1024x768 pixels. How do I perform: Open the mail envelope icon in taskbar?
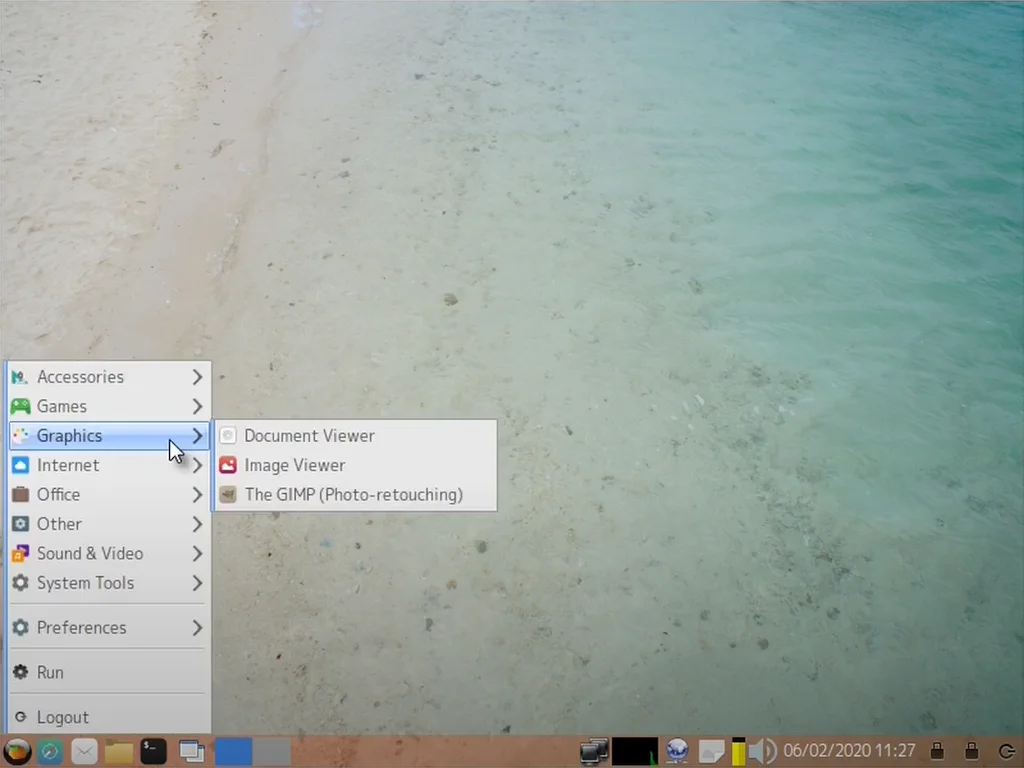(x=84, y=751)
